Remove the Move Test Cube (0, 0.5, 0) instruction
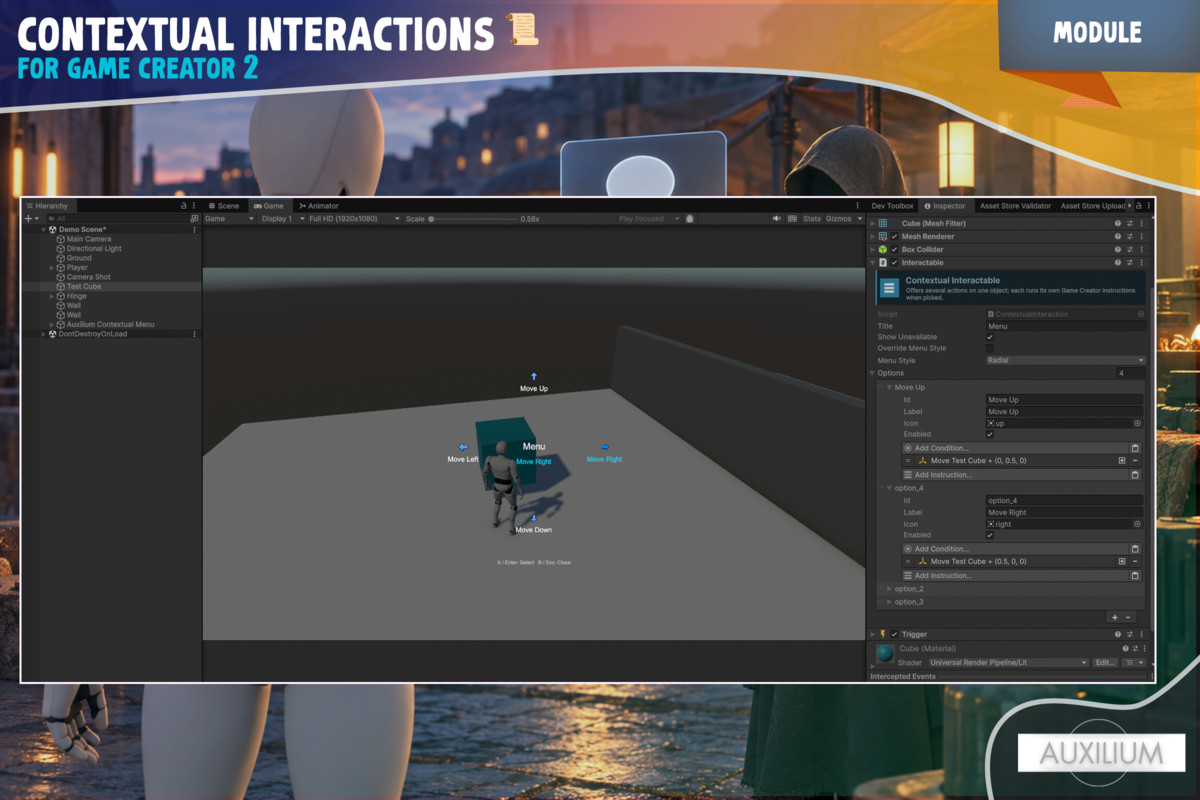 coord(1135,461)
